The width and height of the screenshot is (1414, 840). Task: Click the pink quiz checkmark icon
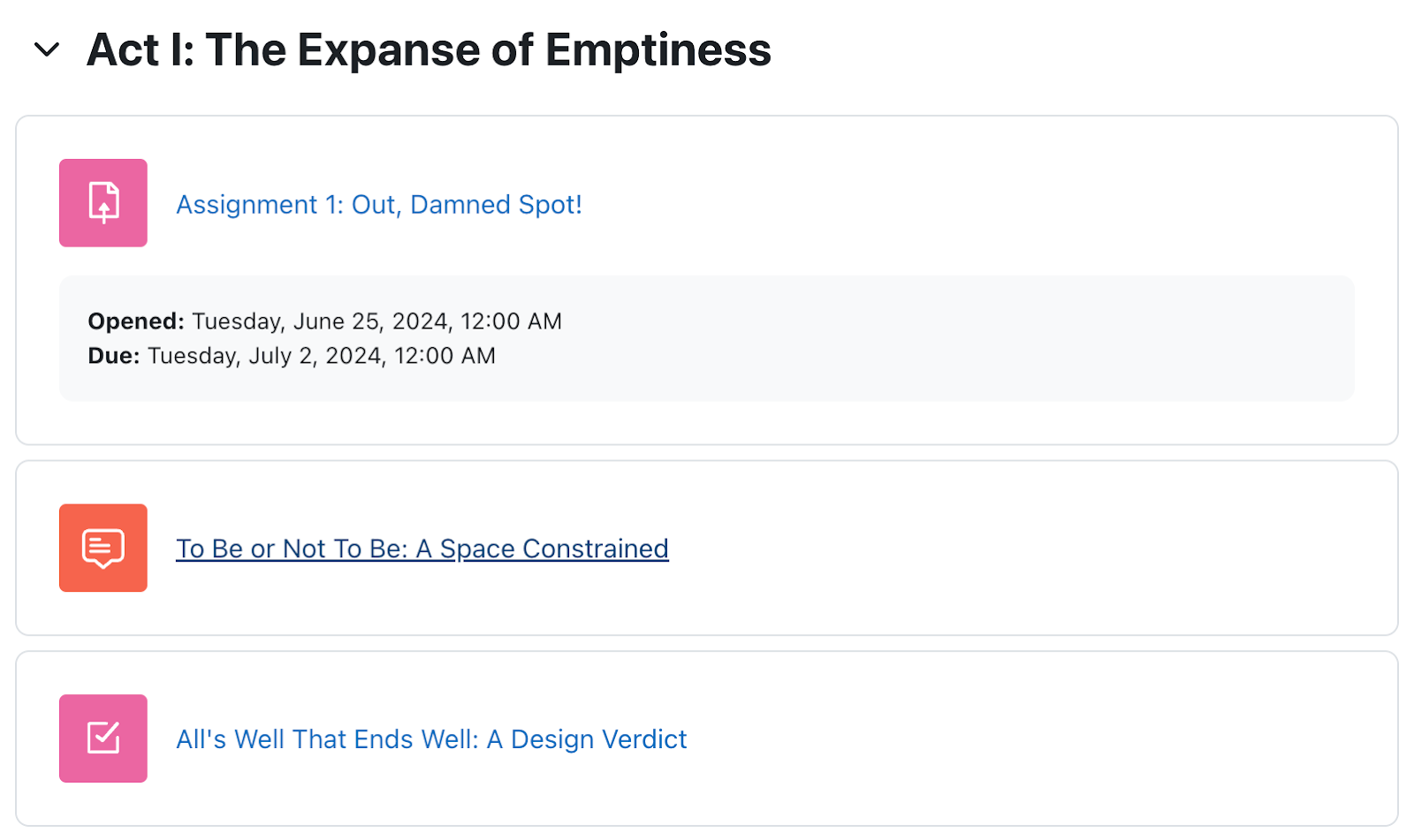coord(103,738)
